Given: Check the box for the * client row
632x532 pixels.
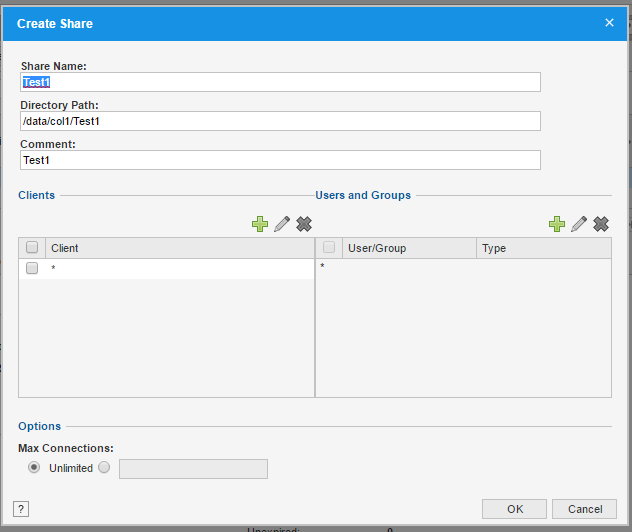Looking at the screenshot, I should tap(32, 269).
